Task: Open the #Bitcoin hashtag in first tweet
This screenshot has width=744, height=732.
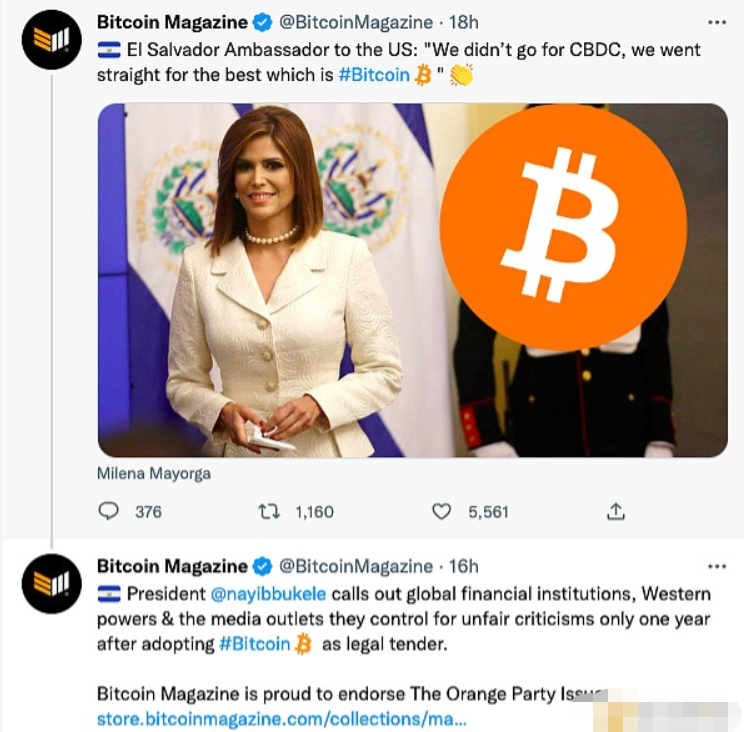Action: (x=374, y=75)
